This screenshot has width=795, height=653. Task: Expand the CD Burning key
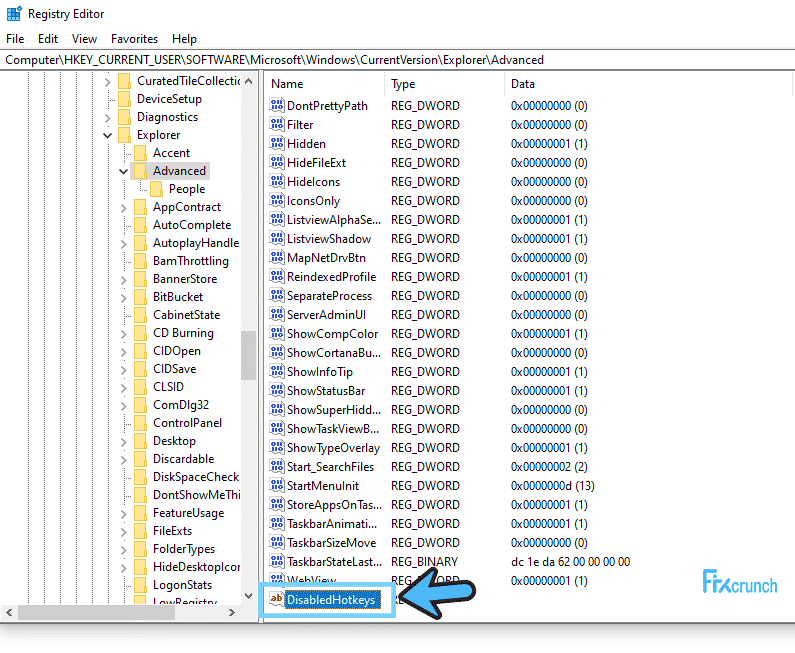(x=123, y=334)
